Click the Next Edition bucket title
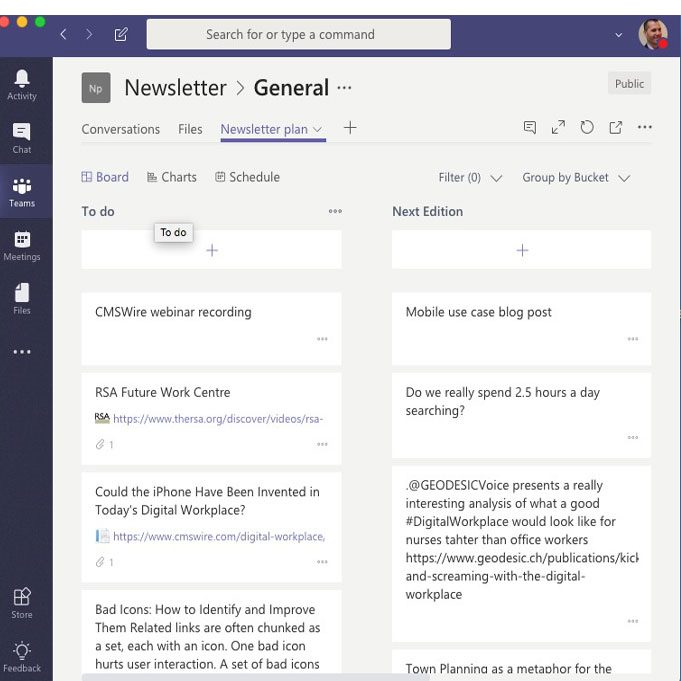 (428, 212)
